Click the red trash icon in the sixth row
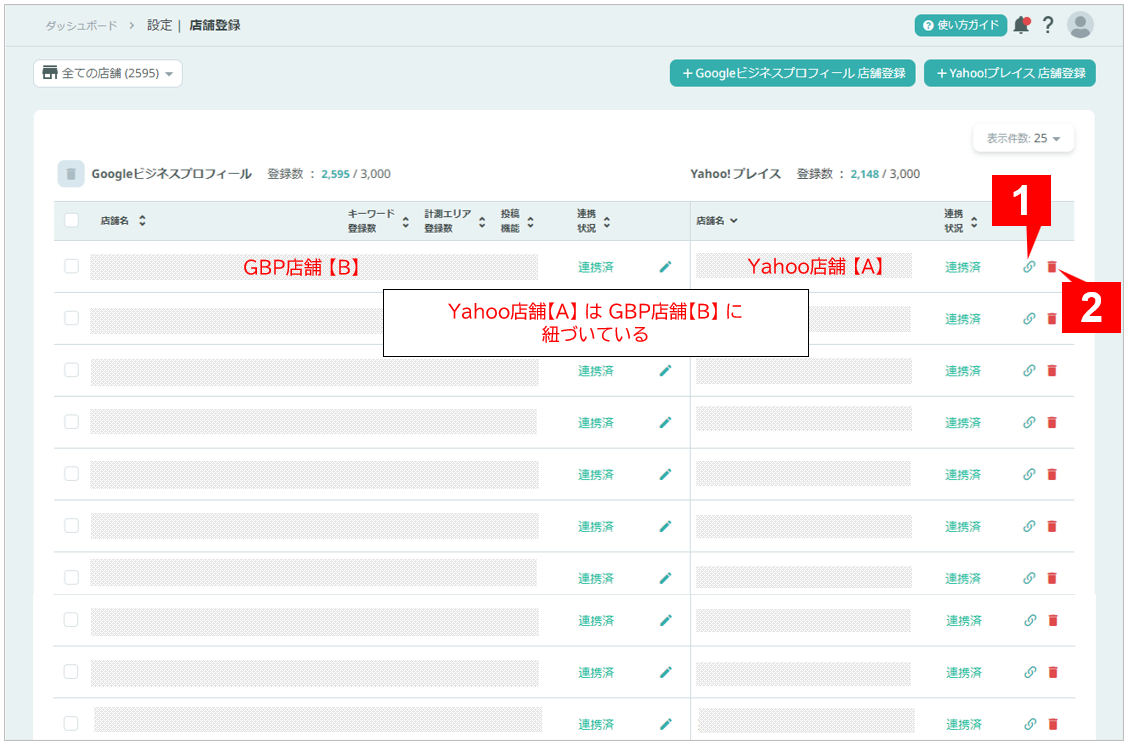 [1052, 527]
